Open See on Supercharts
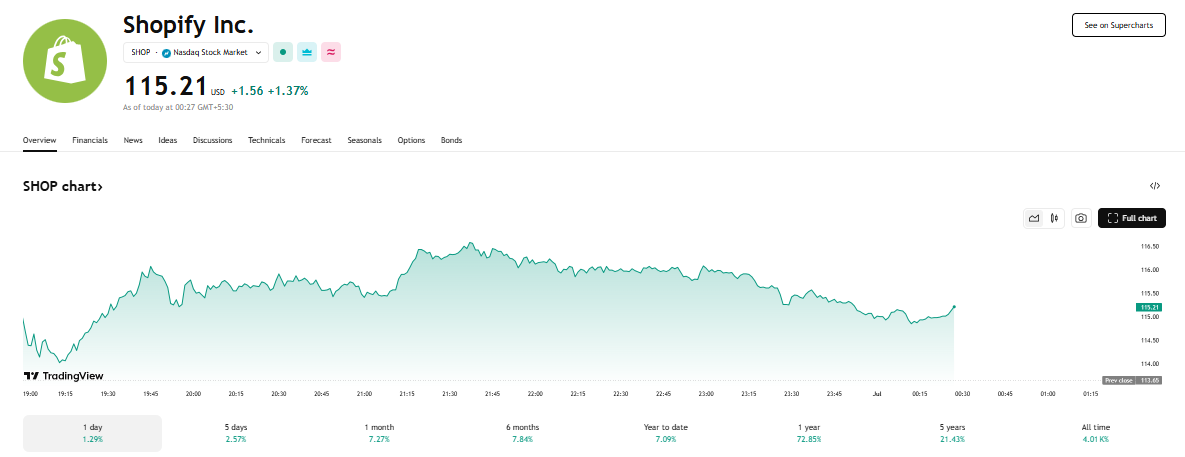The image size is (1185, 457). (1118, 25)
